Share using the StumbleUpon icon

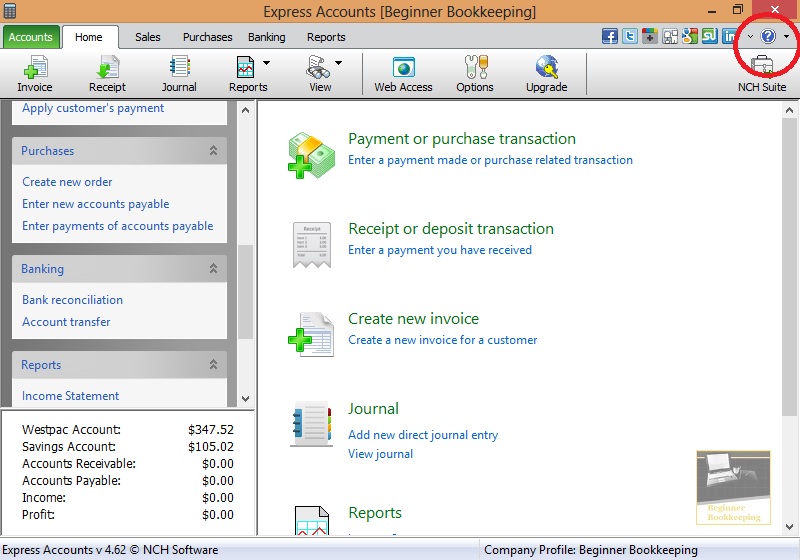pos(710,37)
